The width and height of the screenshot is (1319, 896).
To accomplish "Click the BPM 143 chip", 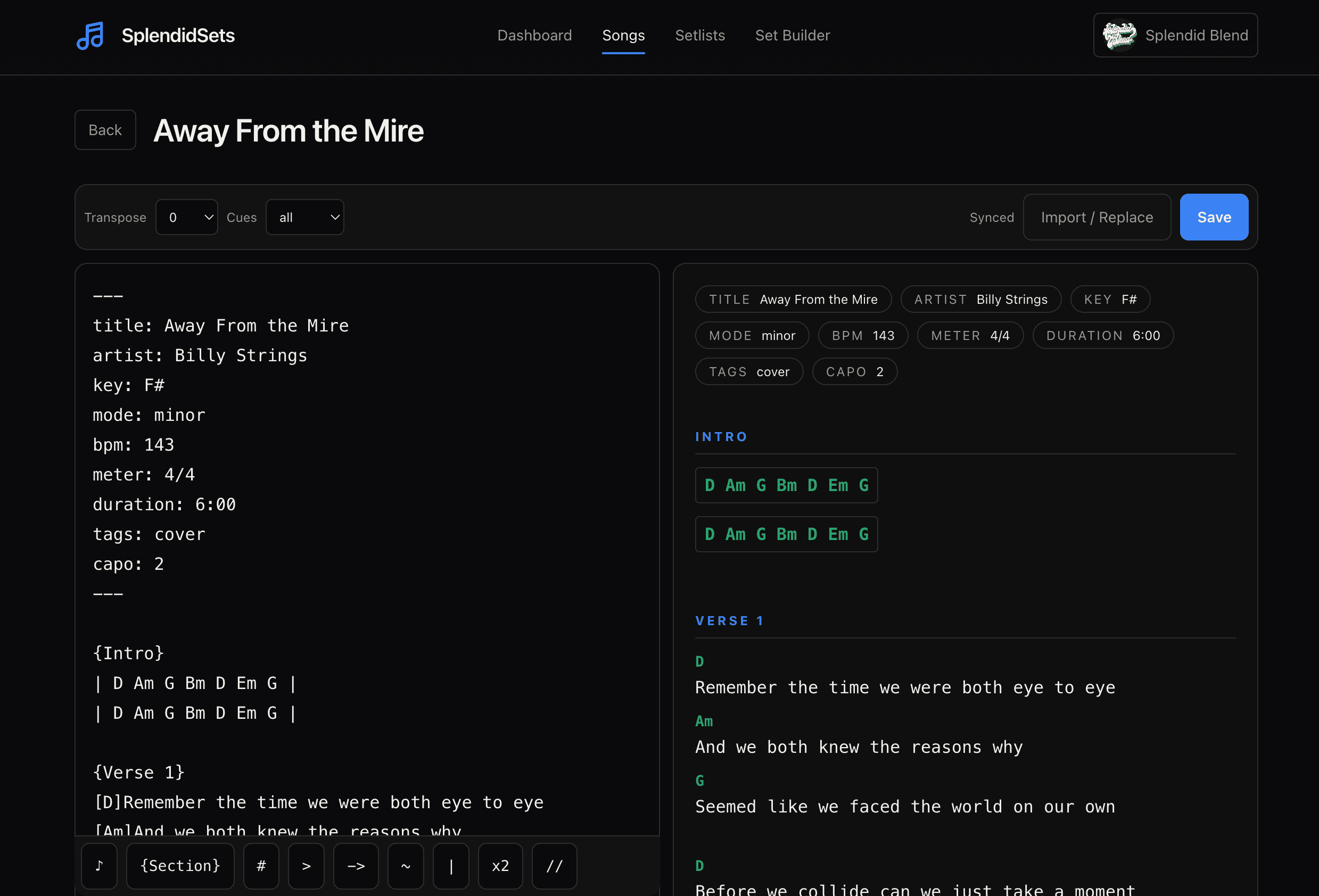I will pyautogui.click(x=863, y=335).
